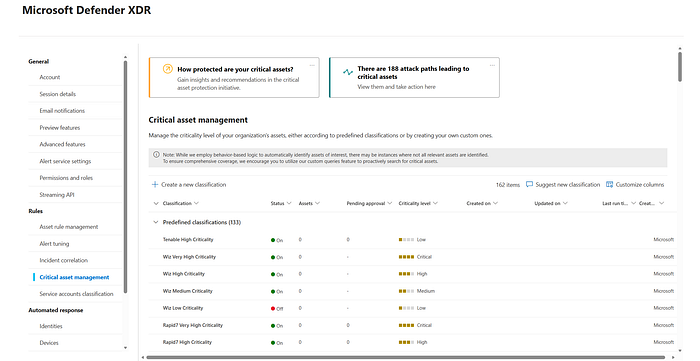Open Wiz Low Criticality classification
The width and height of the screenshot is (700, 361).
click(x=183, y=308)
